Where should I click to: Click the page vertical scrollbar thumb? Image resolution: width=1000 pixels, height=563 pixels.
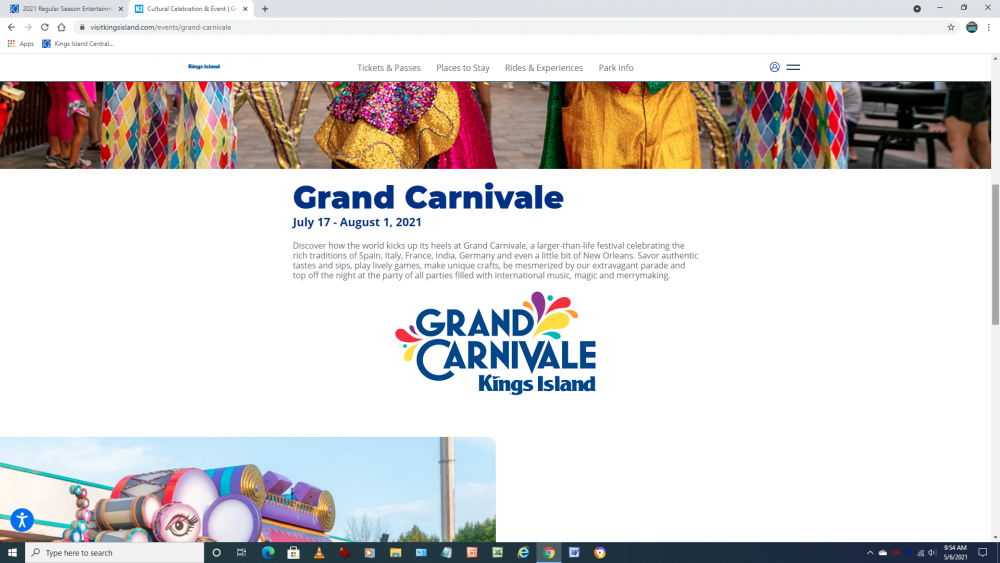[995, 254]
